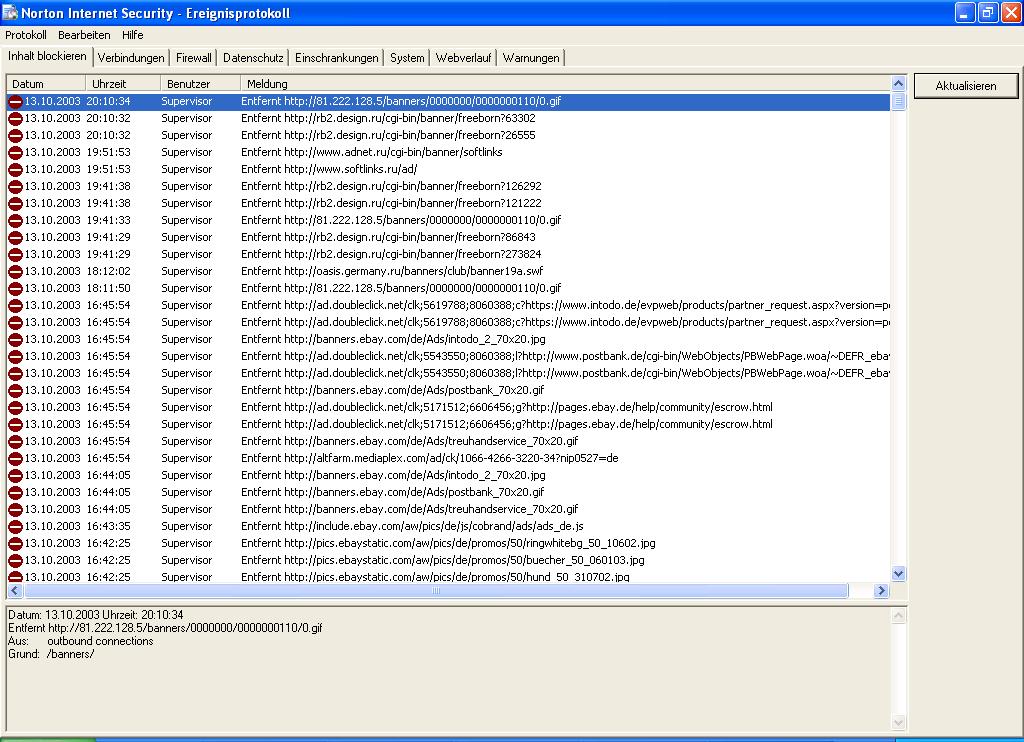This screenshot has height=742, width=1024.
Task: Click blocked icon on freeborn?63302 row
Action: click(x=15, y=119)
